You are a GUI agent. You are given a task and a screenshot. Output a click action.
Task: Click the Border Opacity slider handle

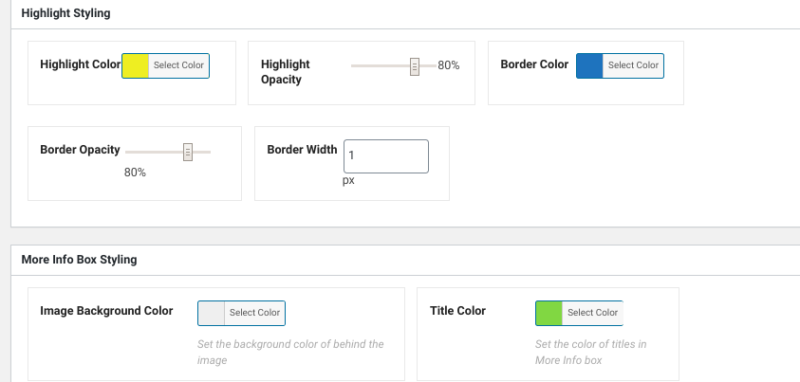(x=188, y=152)
